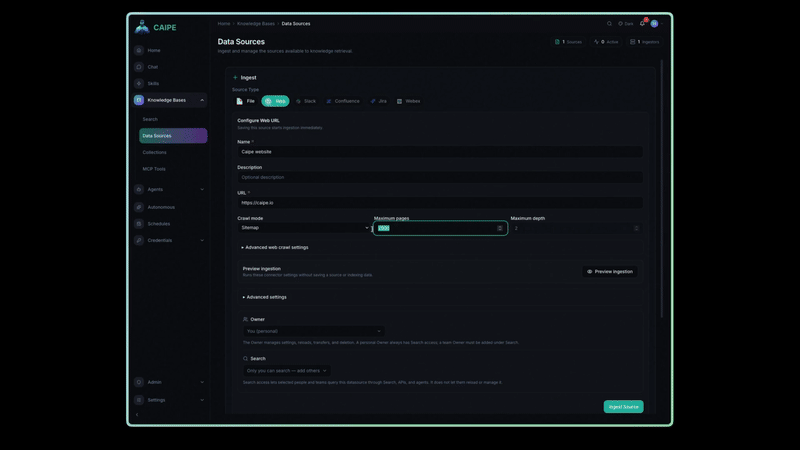Image resolution: width=800 pixels, height=450 pixels.
Task: Click the Description input field
Action: pyautogui.click(x=440, y=177)
